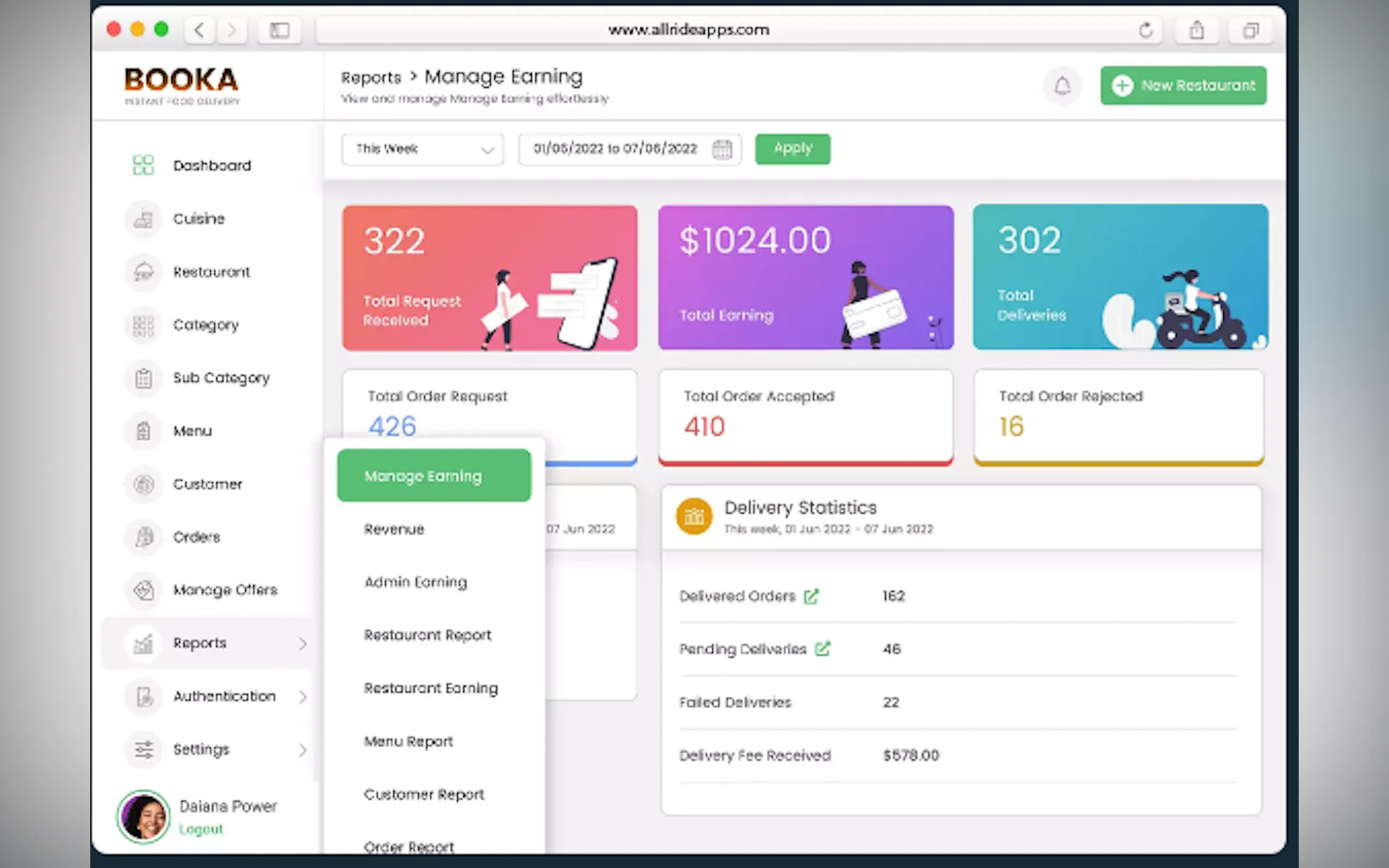
Task: Select Restaurant Report submenu item
Action: pos(428,636)
